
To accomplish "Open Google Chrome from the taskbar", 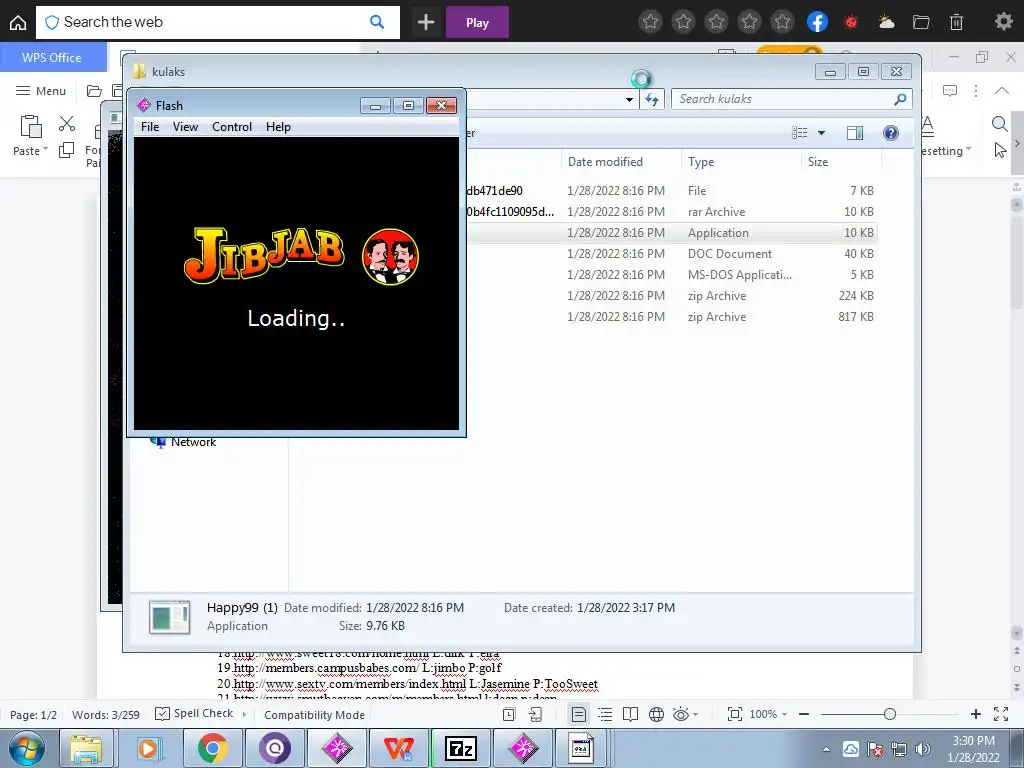I will [213, 748].
